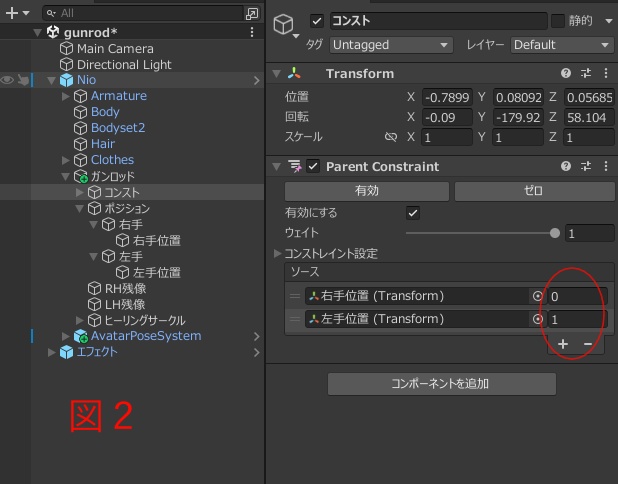Select Main Camera in hierarchy
Viewport: 618px width, 484px height.
click(115, 48)
